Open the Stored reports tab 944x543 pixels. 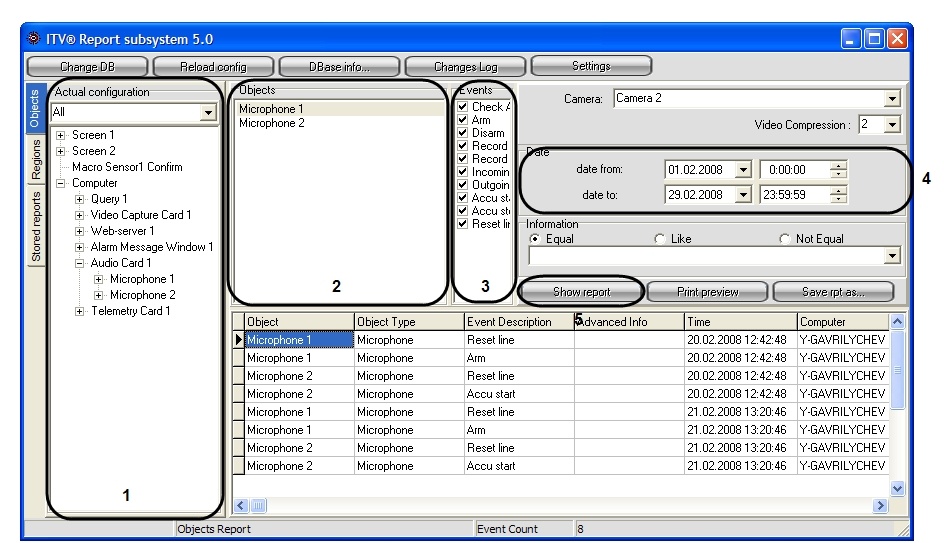pos(36,227)
